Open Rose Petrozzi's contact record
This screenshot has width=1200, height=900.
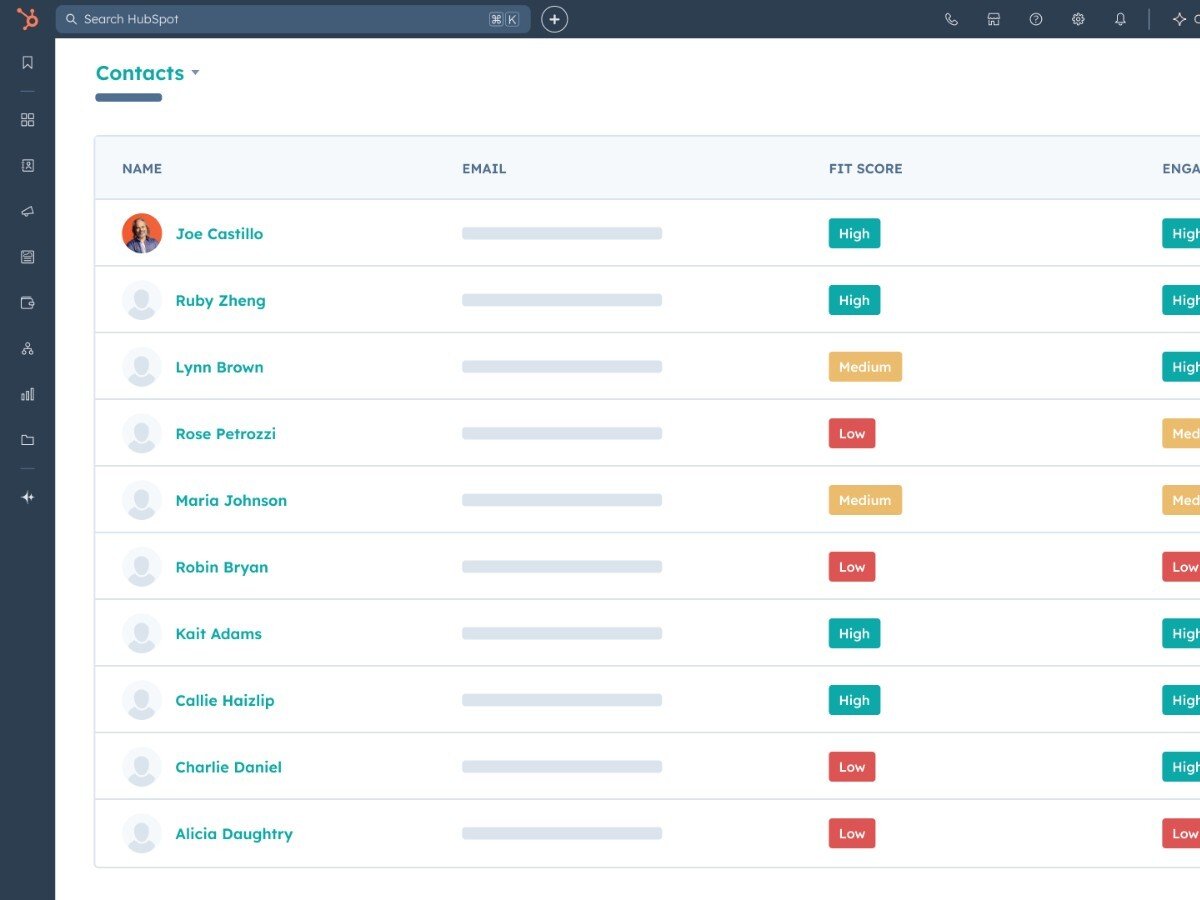coord(225,434)
